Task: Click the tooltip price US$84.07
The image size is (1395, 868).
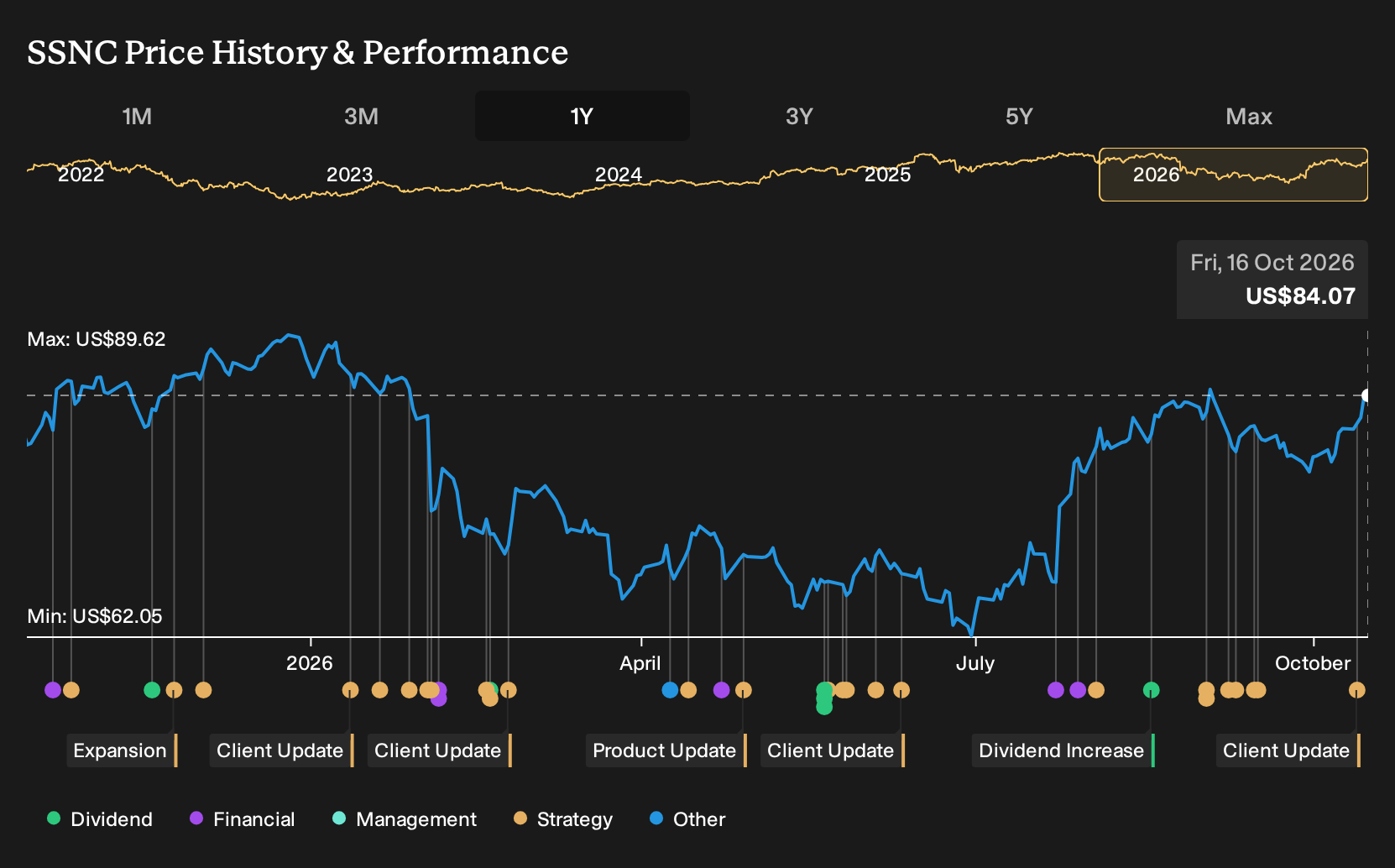Action: coord(1300,296)
